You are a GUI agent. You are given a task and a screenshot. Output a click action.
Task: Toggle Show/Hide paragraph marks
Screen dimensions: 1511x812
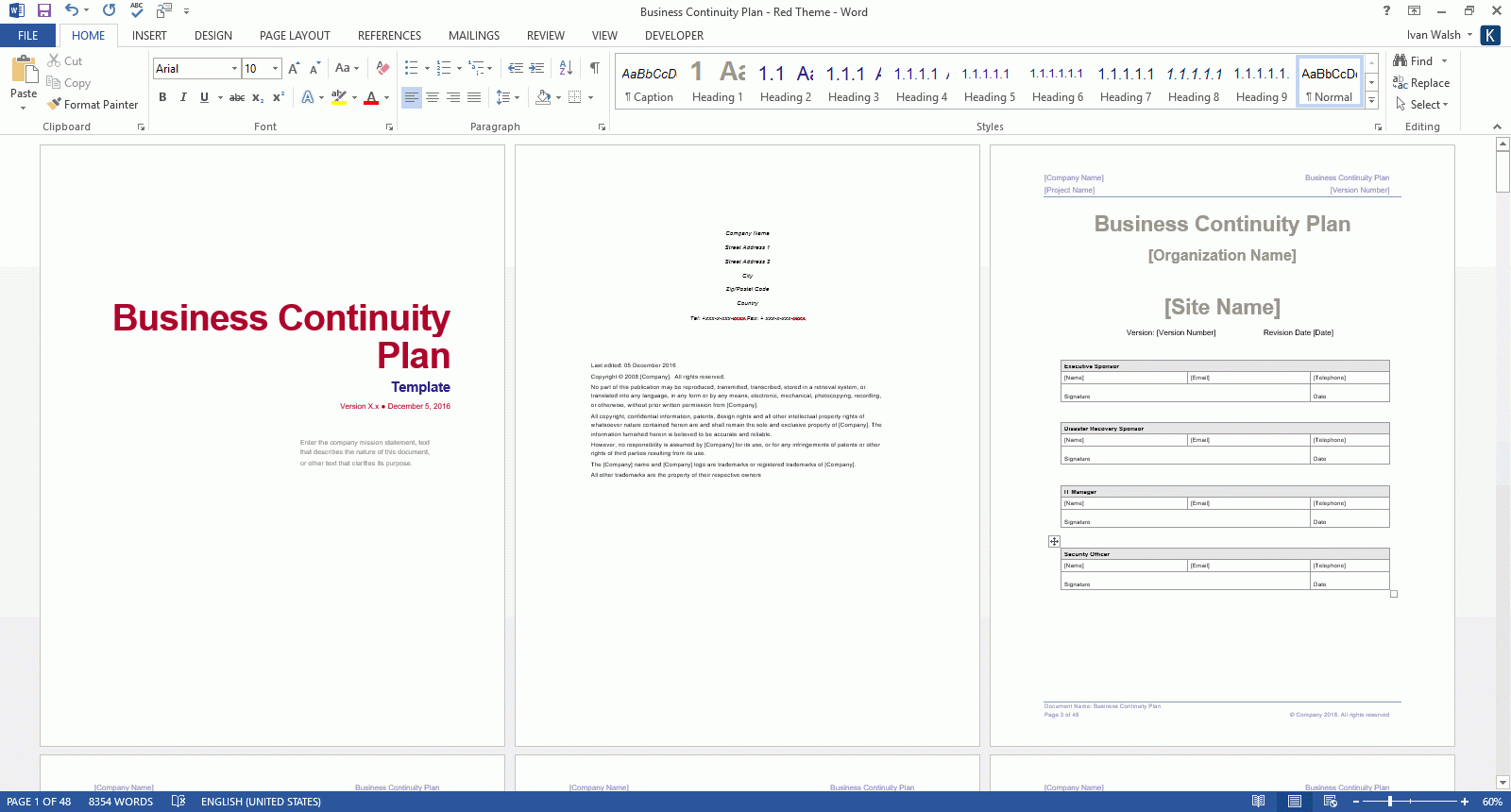(x=594, y=68)
